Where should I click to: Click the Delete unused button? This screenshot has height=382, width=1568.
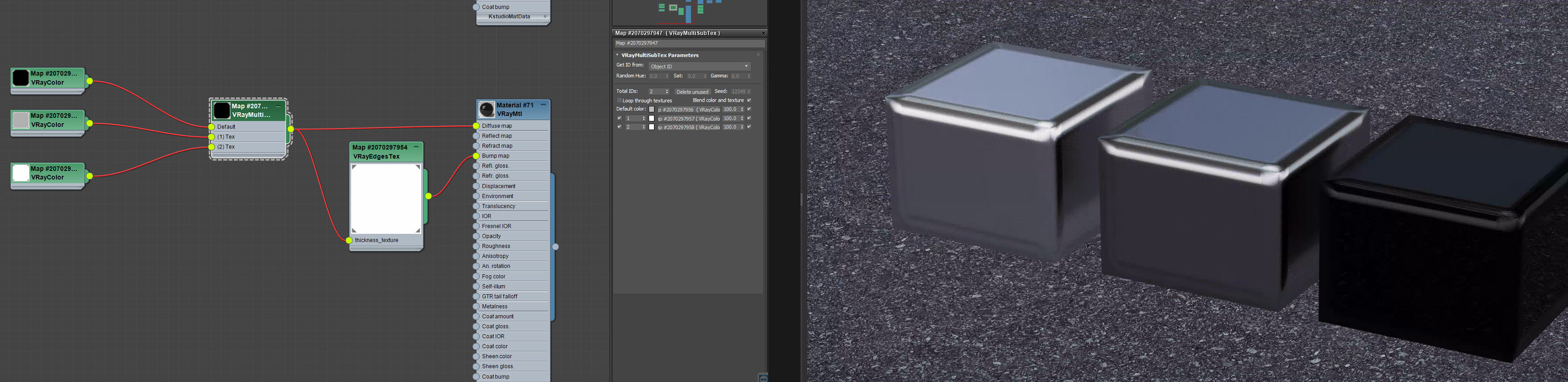tap(692, 92)
